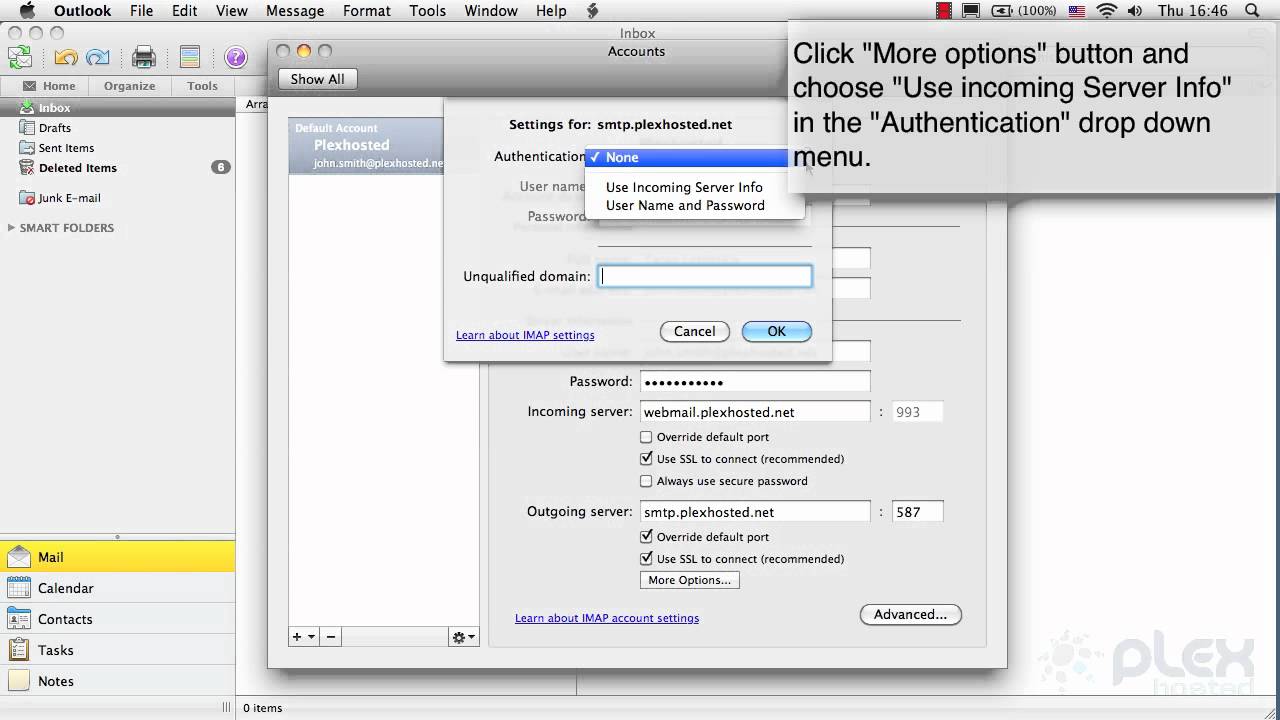The image size is (1280, 720).
Task: Toggle Override default port for outgoing server
Action: [646, 537]
